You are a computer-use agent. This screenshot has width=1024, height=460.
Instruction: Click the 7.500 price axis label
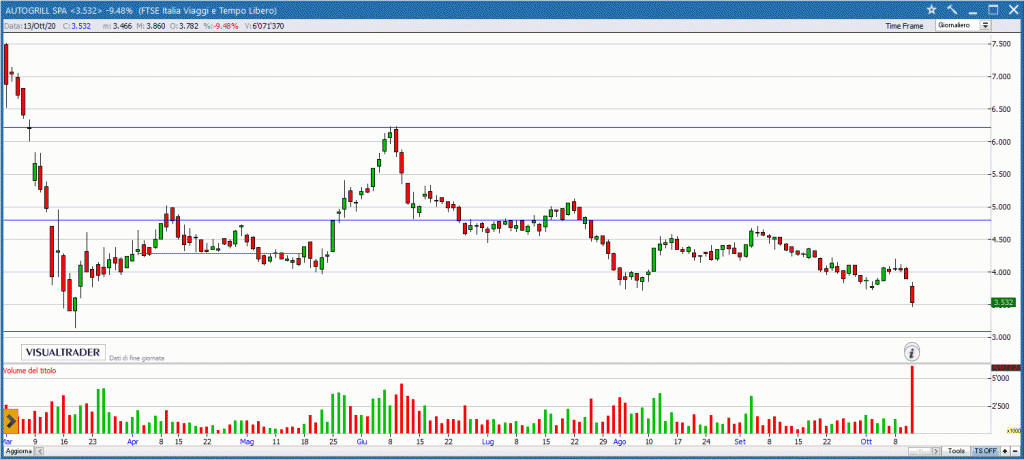1002,44
